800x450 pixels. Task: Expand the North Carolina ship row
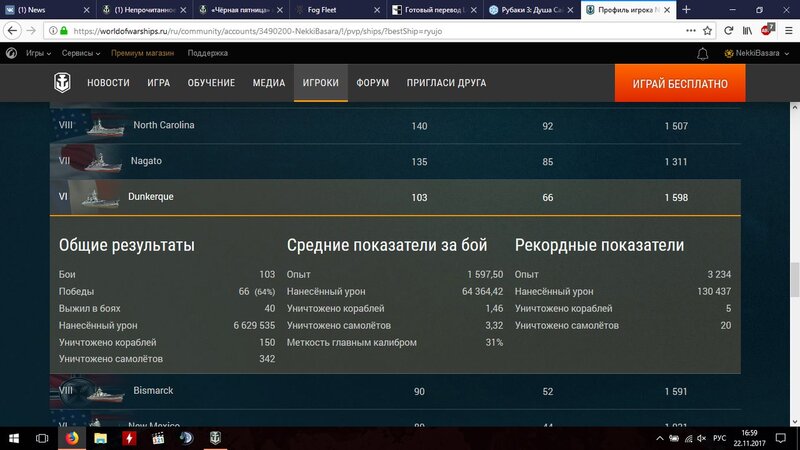point(400,126)
